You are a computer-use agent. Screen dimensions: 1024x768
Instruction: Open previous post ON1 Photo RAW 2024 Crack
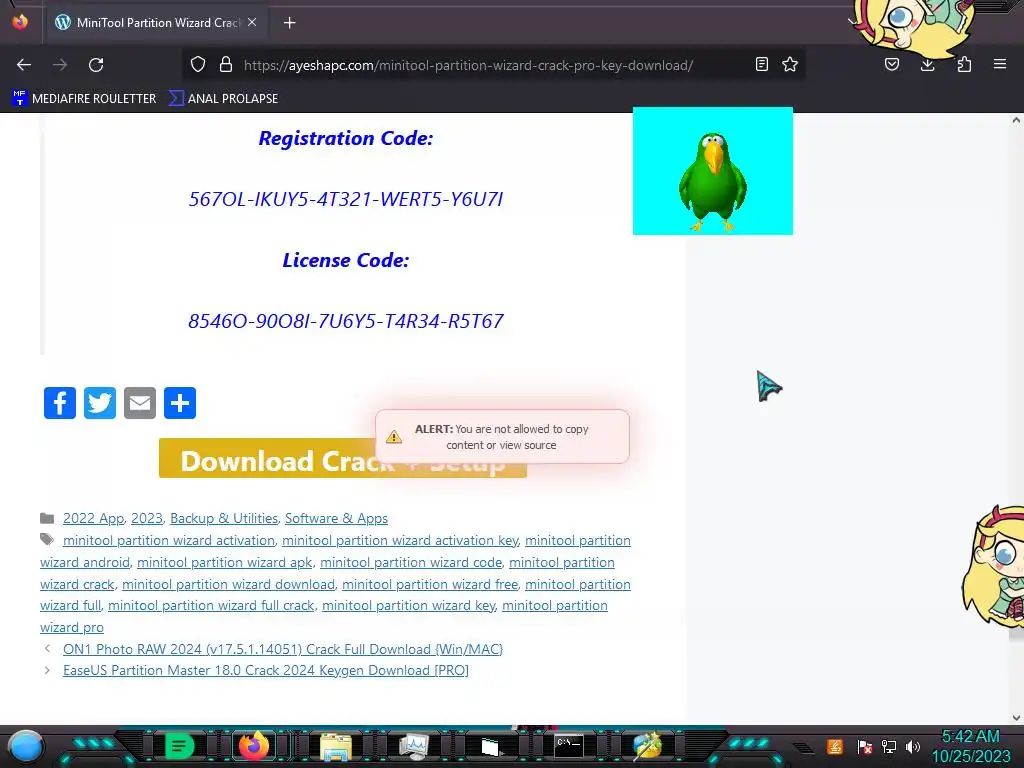click(283, 649)
